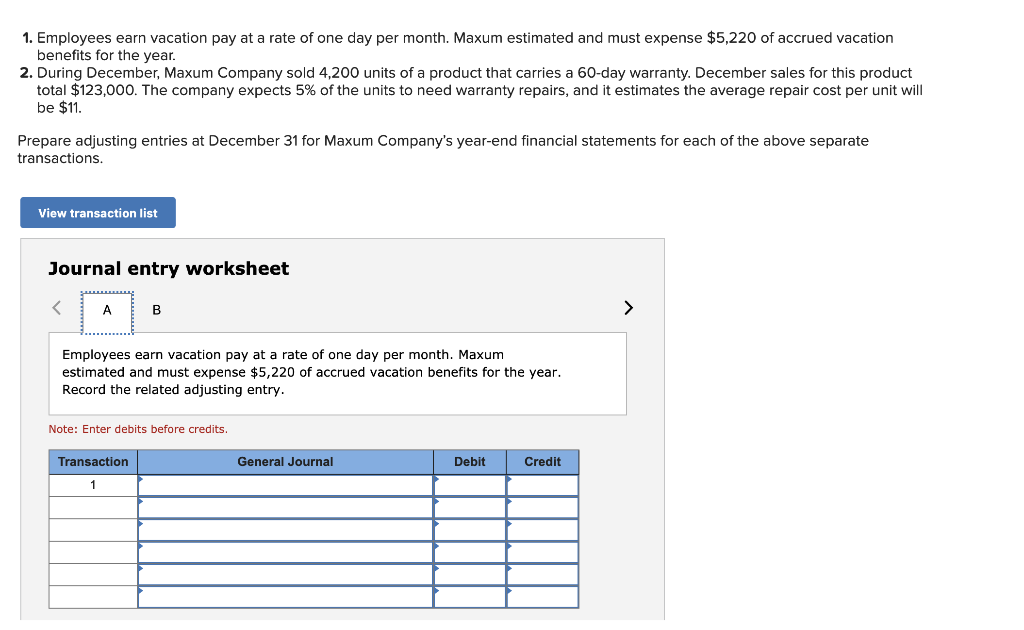
Task: Click the first Credit input cell
Action: [542, 484]
